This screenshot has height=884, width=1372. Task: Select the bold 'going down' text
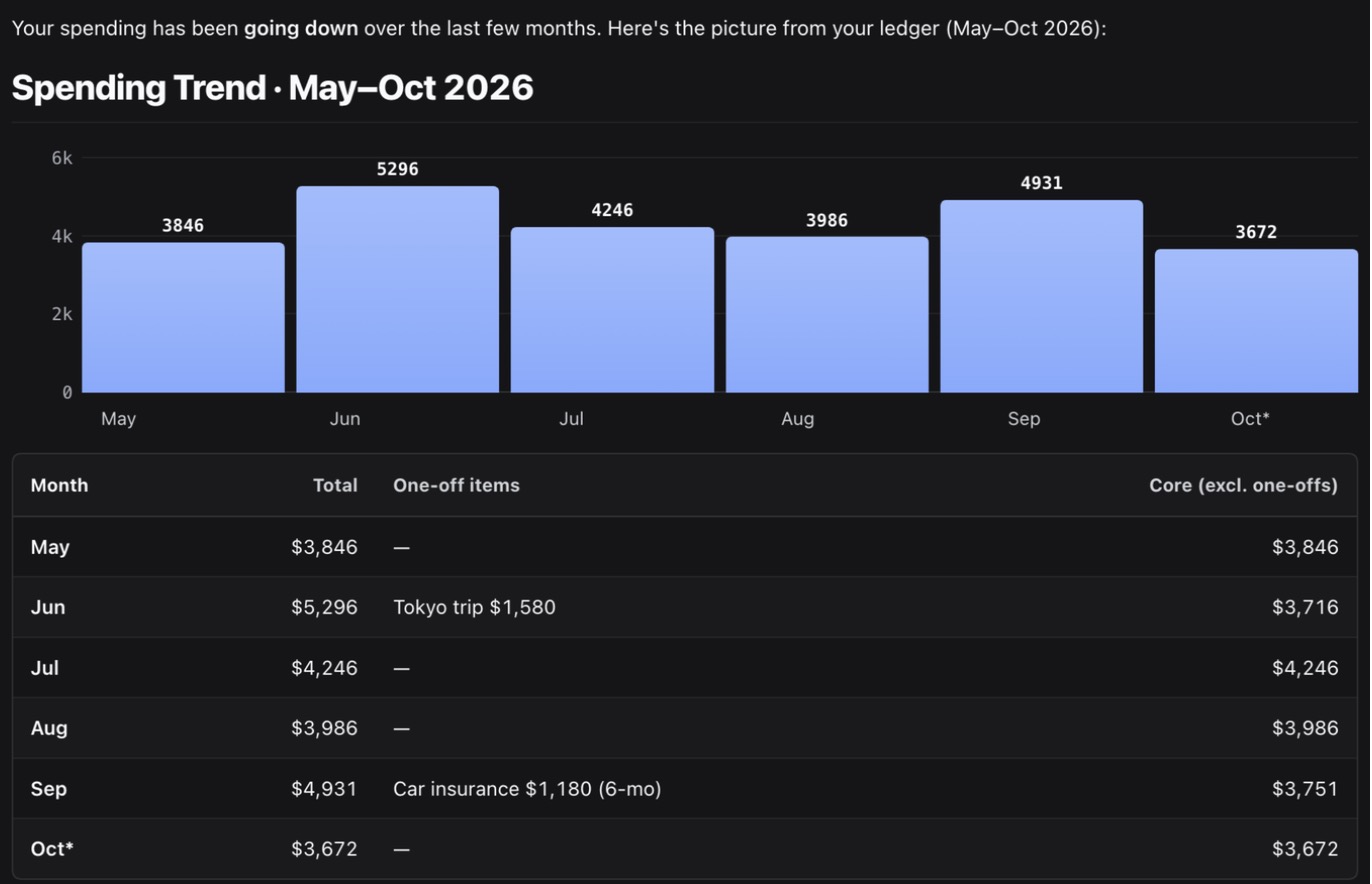[301, 28]
